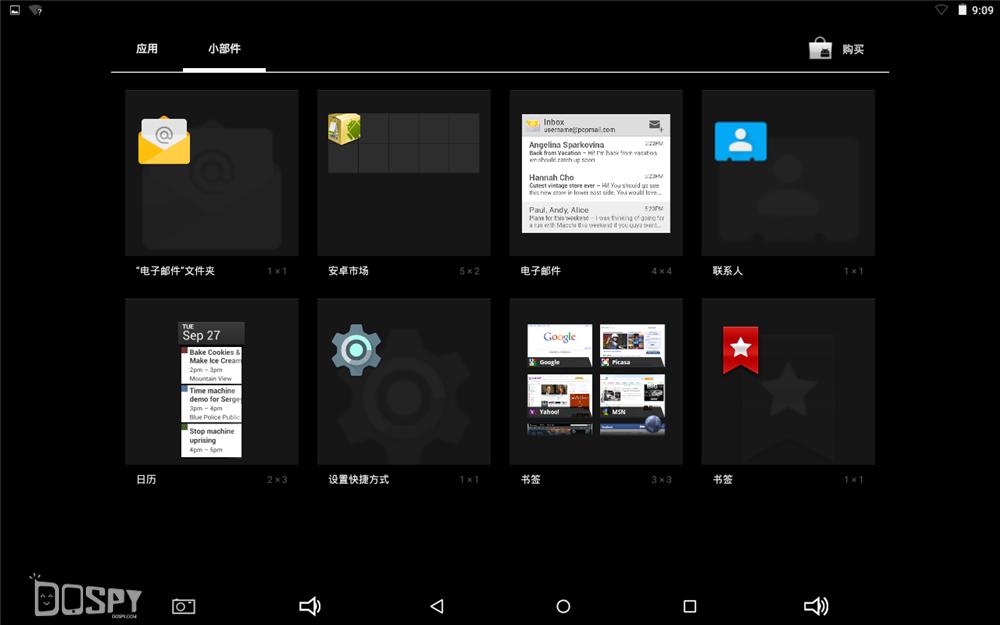Open the "电子邮件"文件夹 widget preview

coord(210,173)
